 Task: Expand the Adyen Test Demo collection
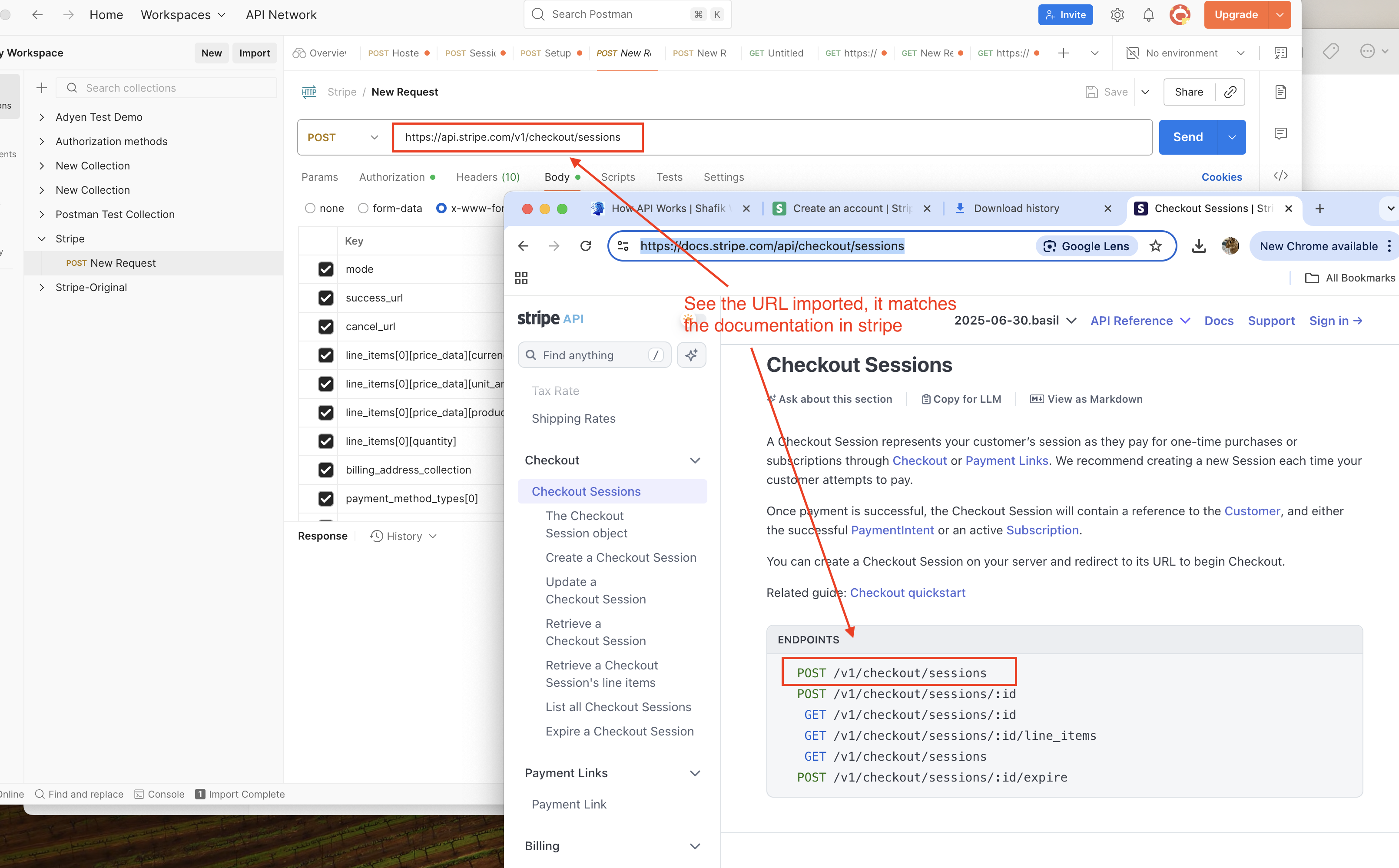tap(41, 117)
